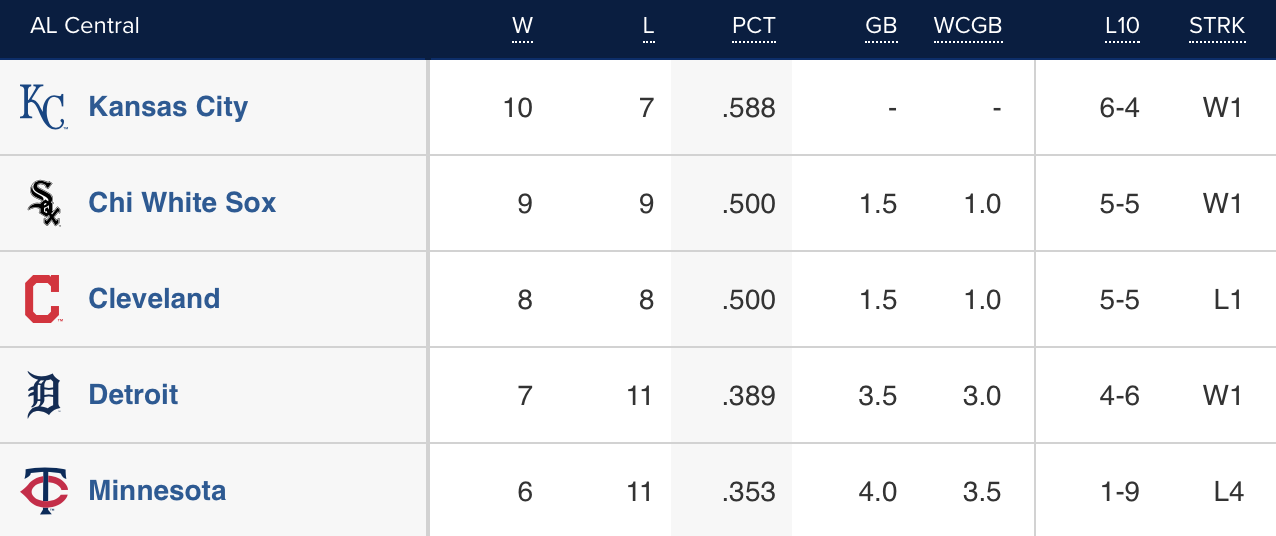Select the Minnesota team name
The height and width of the screenshot is (536, 1276).
pos(157,491)
